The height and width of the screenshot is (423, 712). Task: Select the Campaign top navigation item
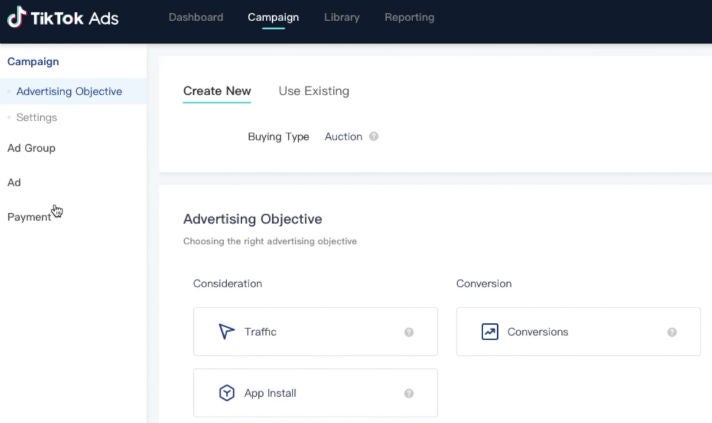(273, 17)
